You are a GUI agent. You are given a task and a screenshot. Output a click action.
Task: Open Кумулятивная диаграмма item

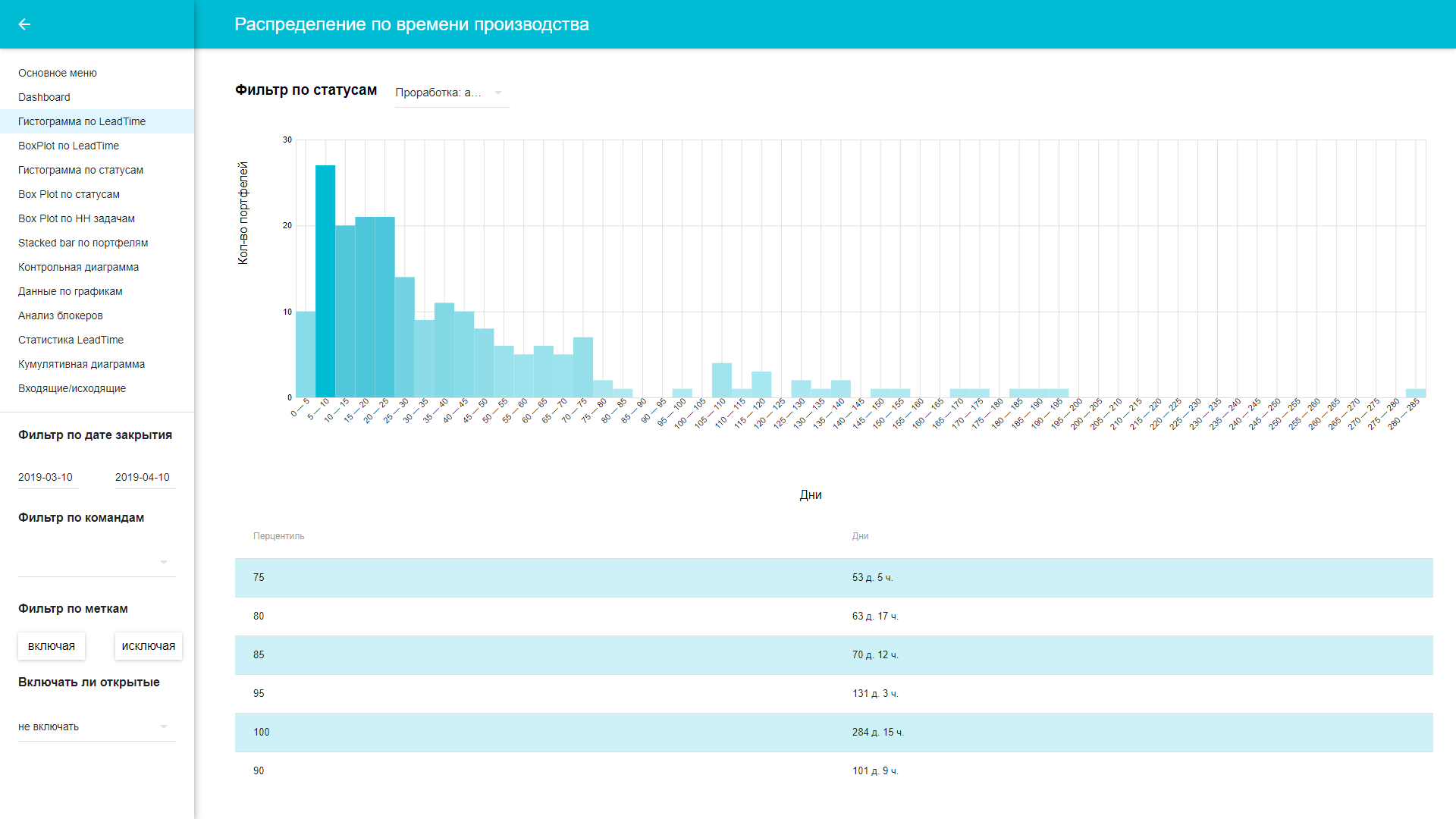pos(81,364)
